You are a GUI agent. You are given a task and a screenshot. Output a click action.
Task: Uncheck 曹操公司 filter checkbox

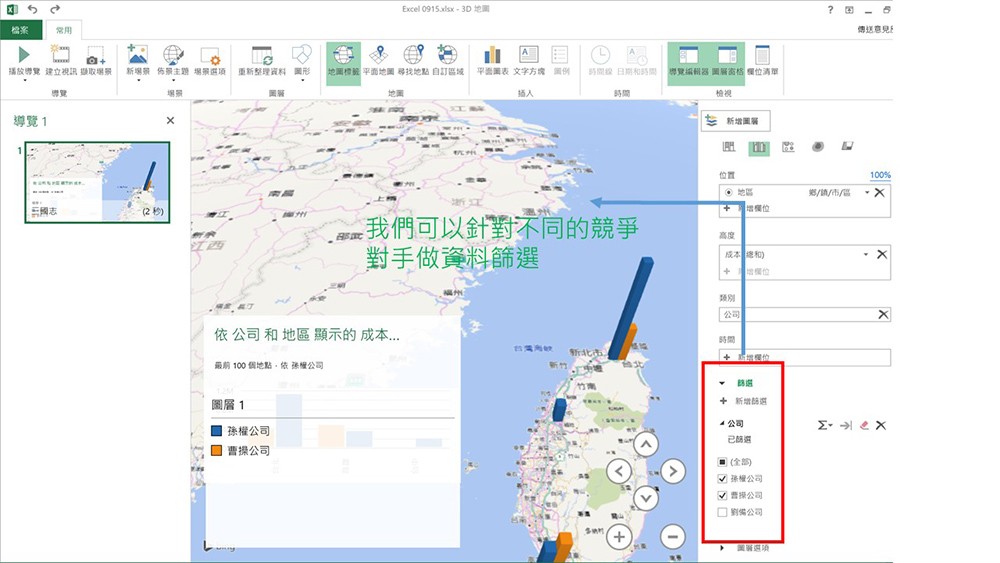tap(722, 495)
